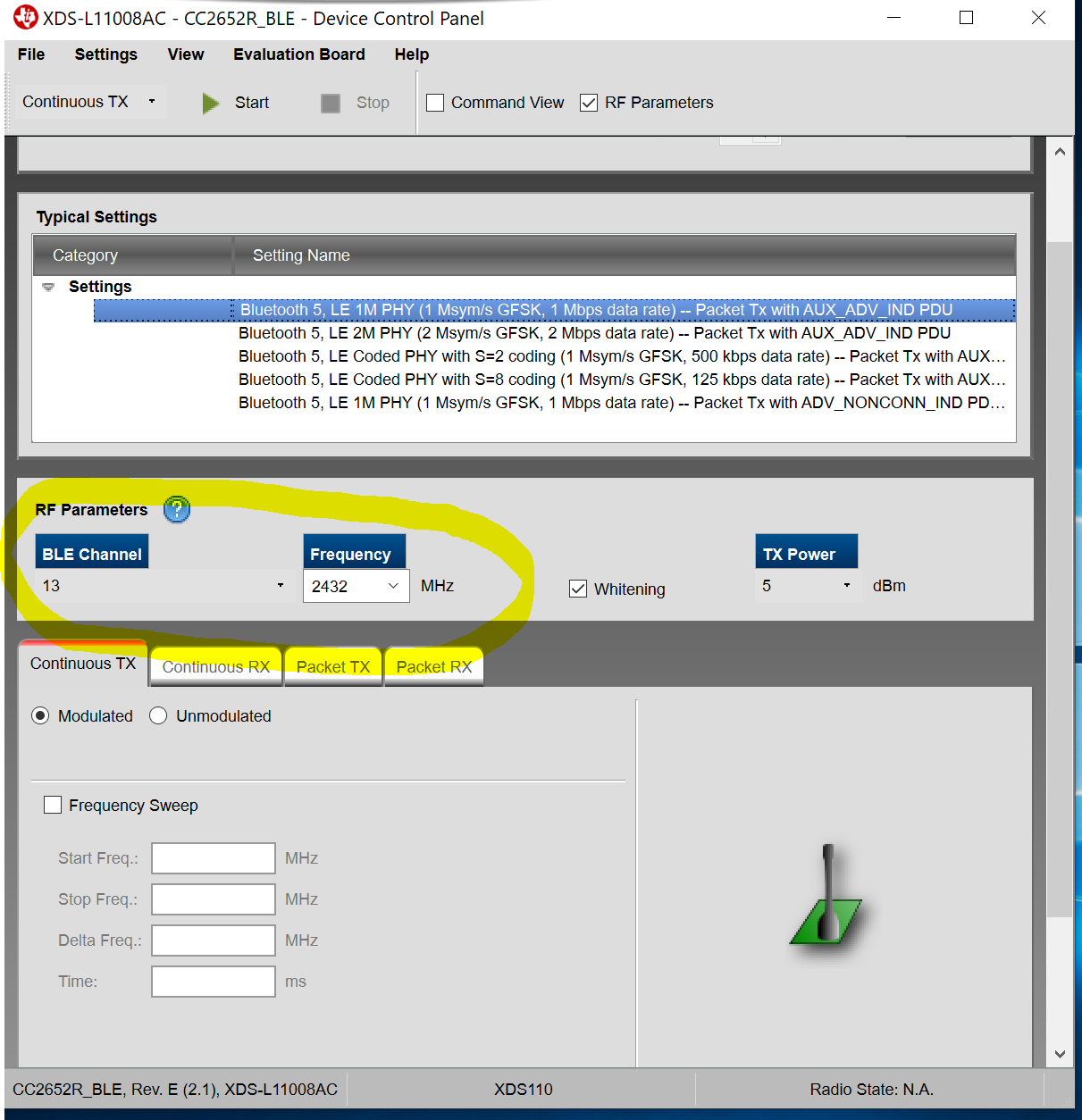The height and width of the screenshot is (1120, 1082).
Task: Click the Radio State: N.A. status text
Action: coord(872,1090)
